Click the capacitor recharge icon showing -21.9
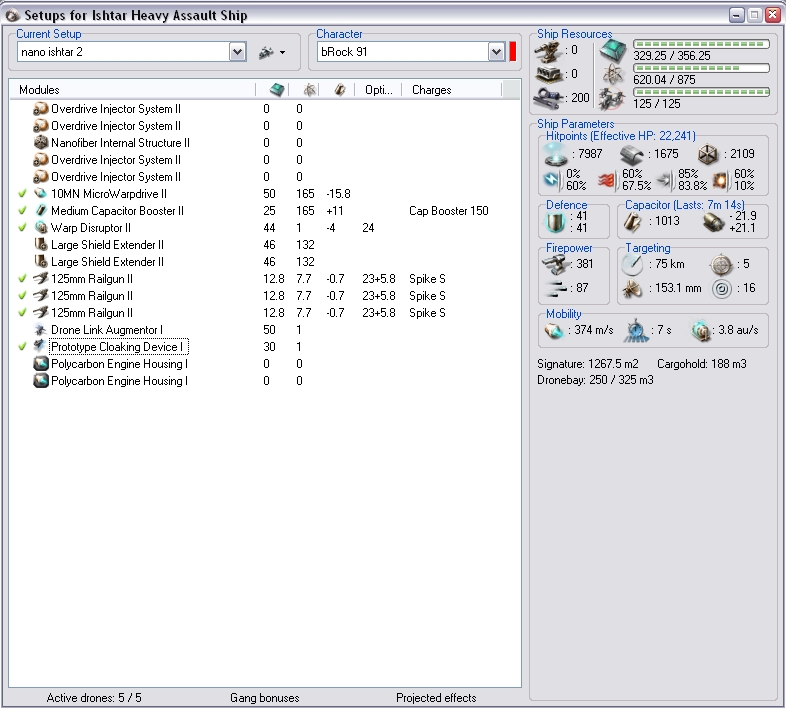The height and width of the screenshot is (708, 786). click(x=713, y=222)
